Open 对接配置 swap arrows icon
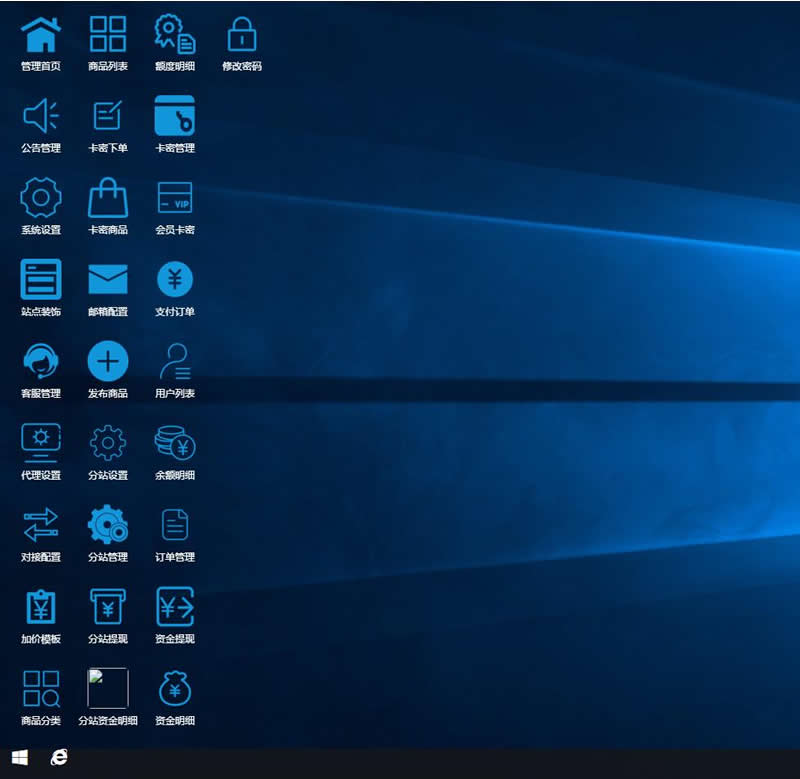 point(41,525)
